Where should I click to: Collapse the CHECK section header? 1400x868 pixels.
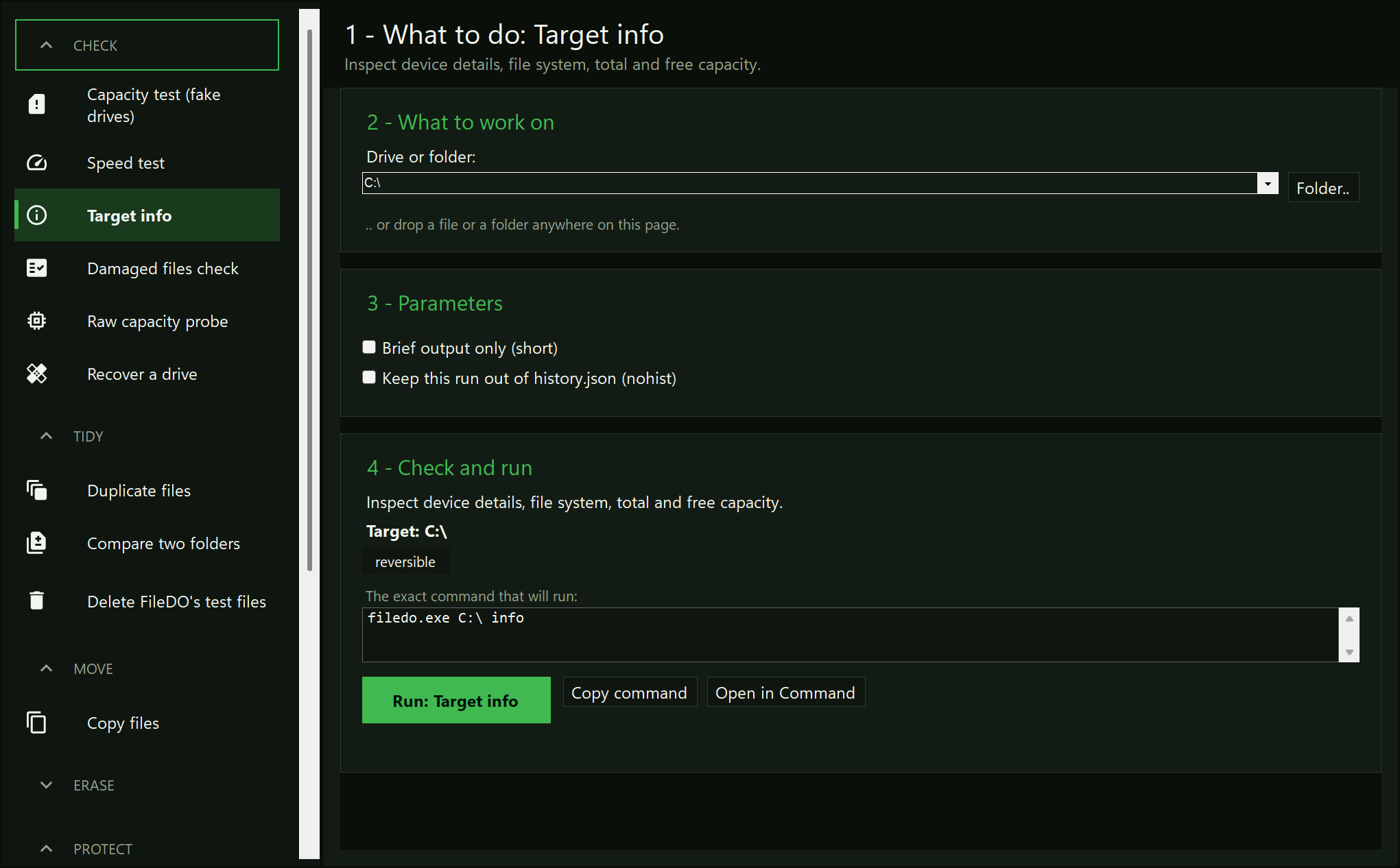tap(147, 45)
